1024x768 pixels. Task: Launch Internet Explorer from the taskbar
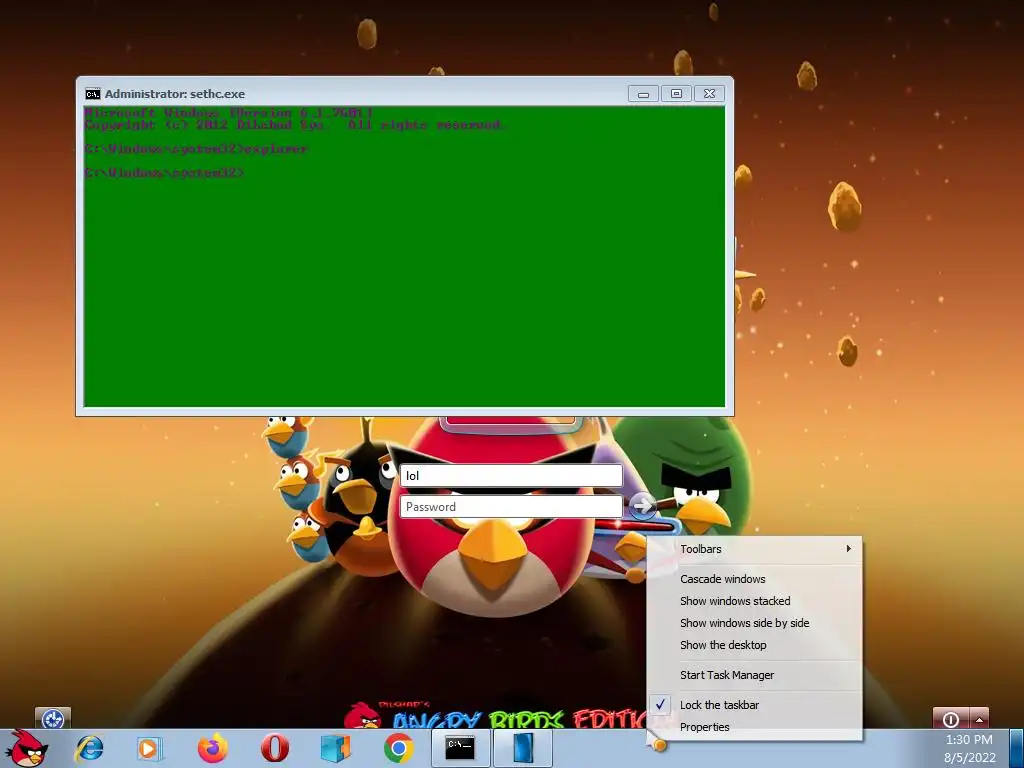coord(89,748)
